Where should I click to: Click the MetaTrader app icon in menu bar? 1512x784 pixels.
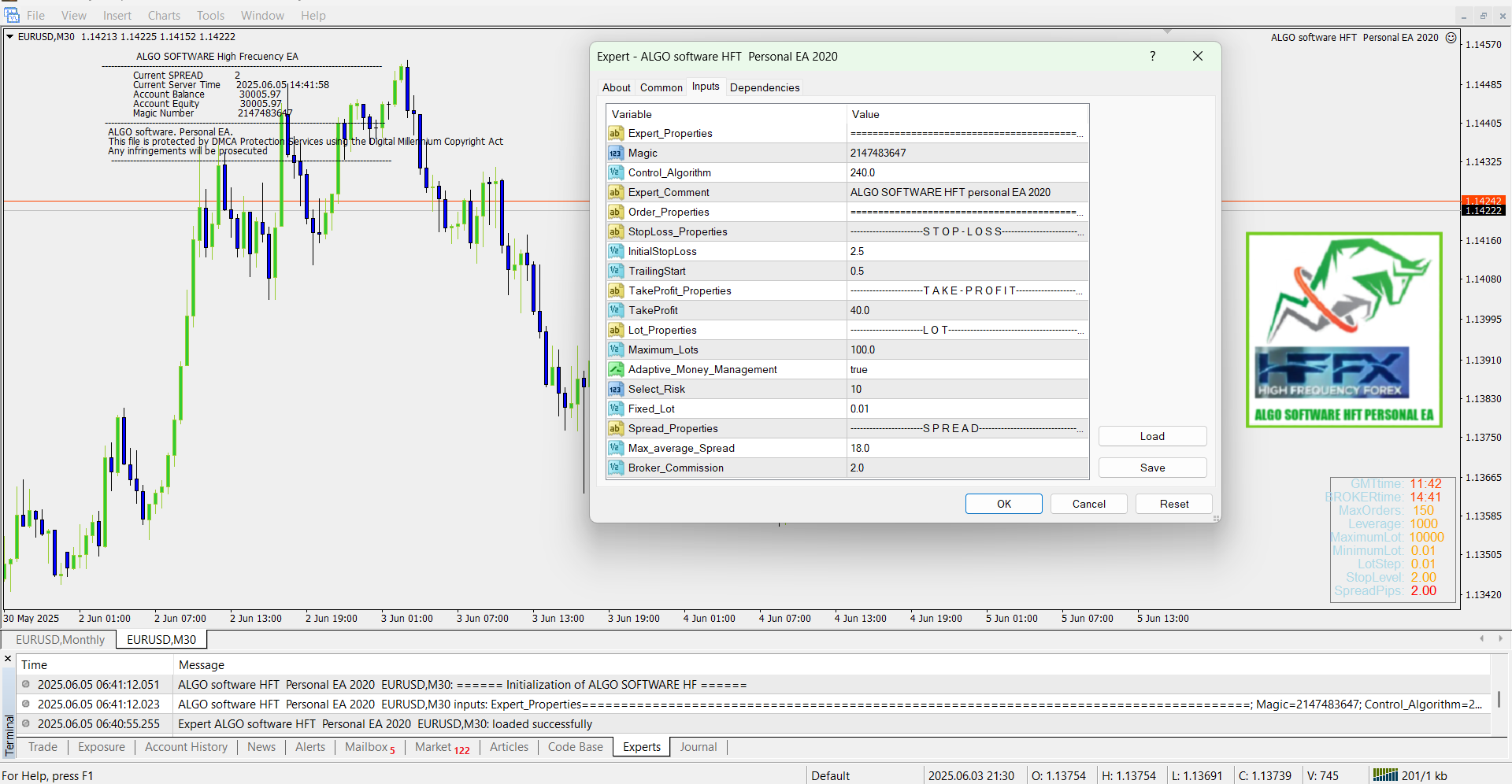pyautogui.click(x=12, y=15)
